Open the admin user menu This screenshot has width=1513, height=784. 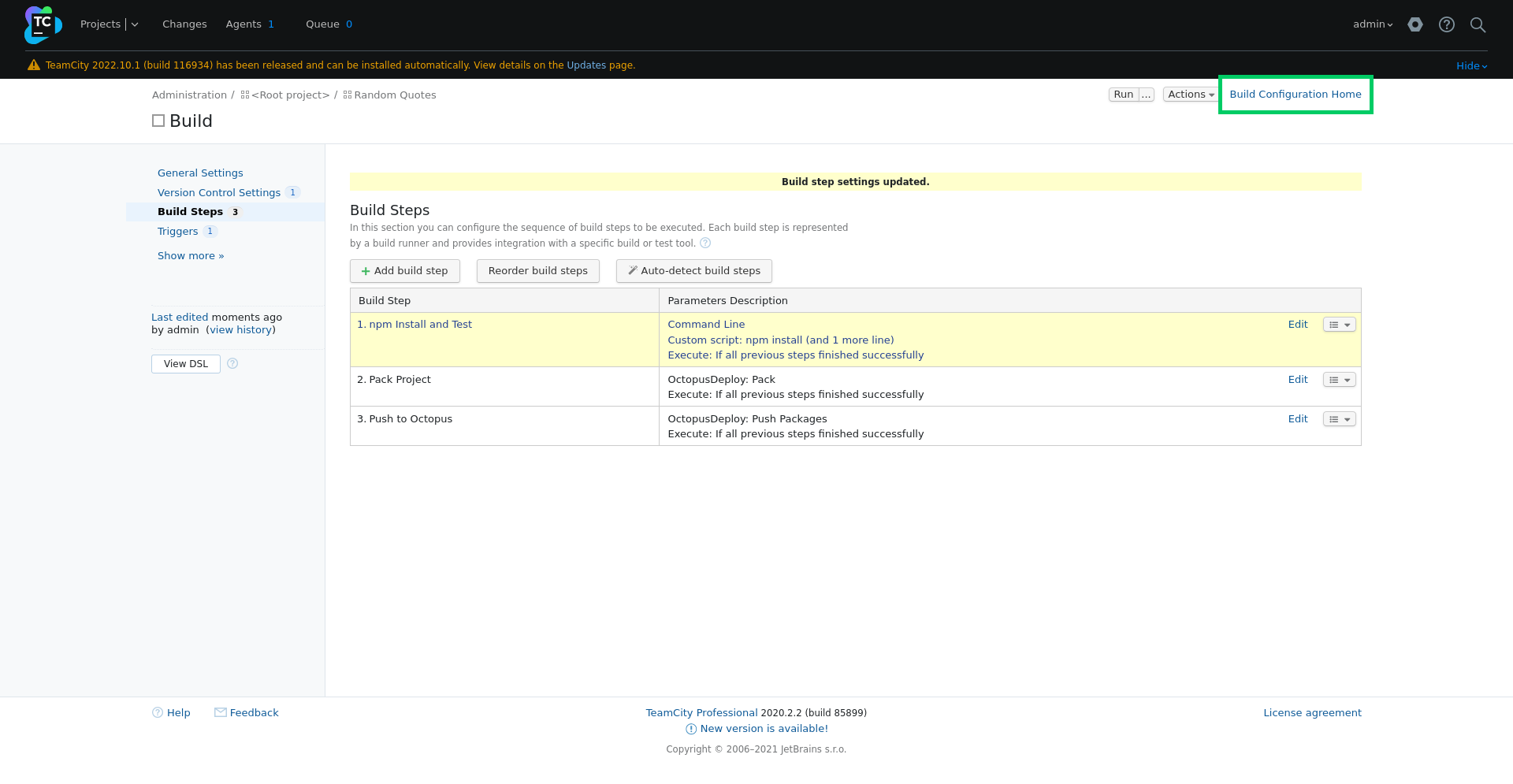point(1373,24)
